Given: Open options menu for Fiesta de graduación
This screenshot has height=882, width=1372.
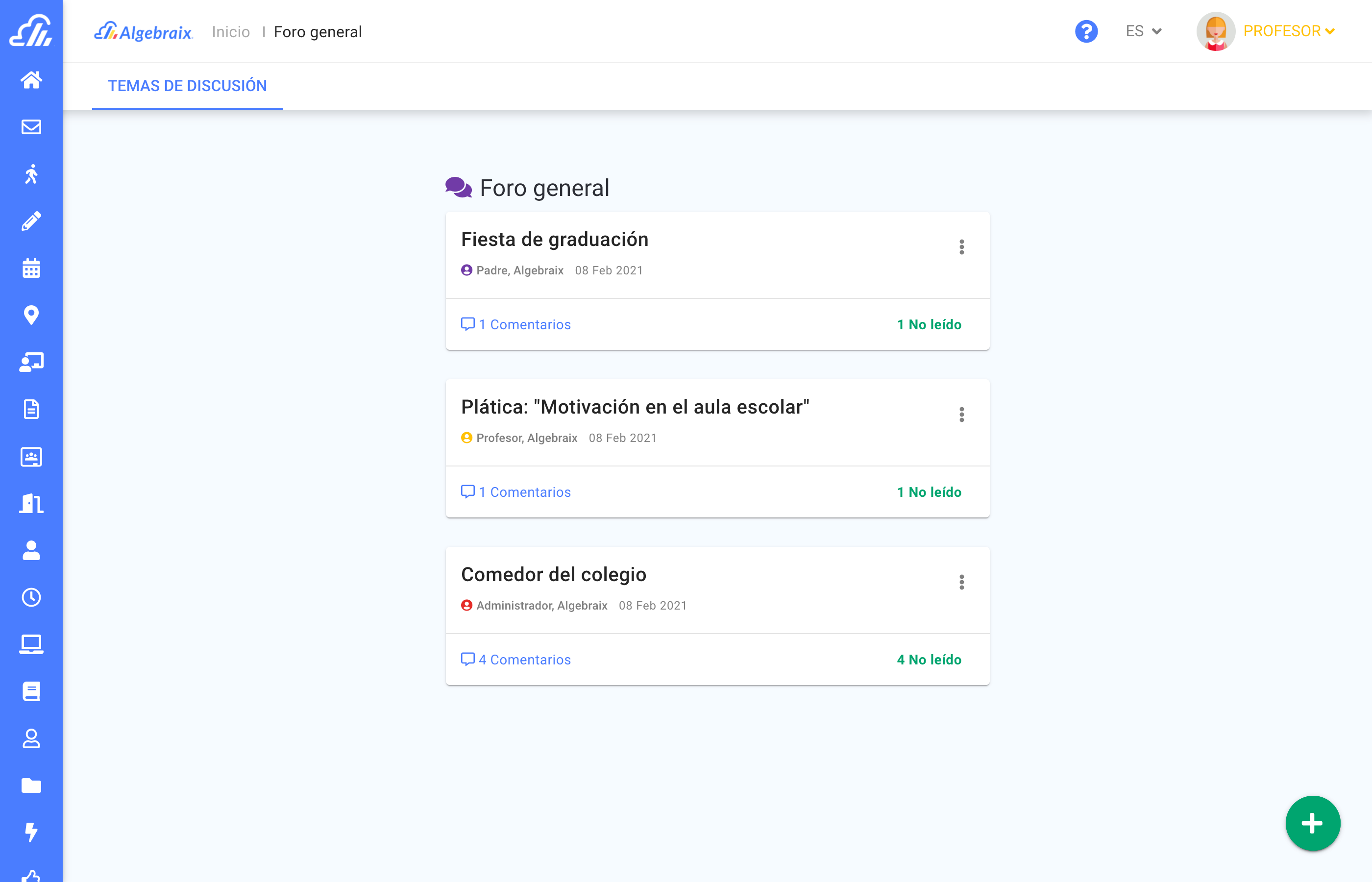Looking at the screenshot, I should point(961,247).
